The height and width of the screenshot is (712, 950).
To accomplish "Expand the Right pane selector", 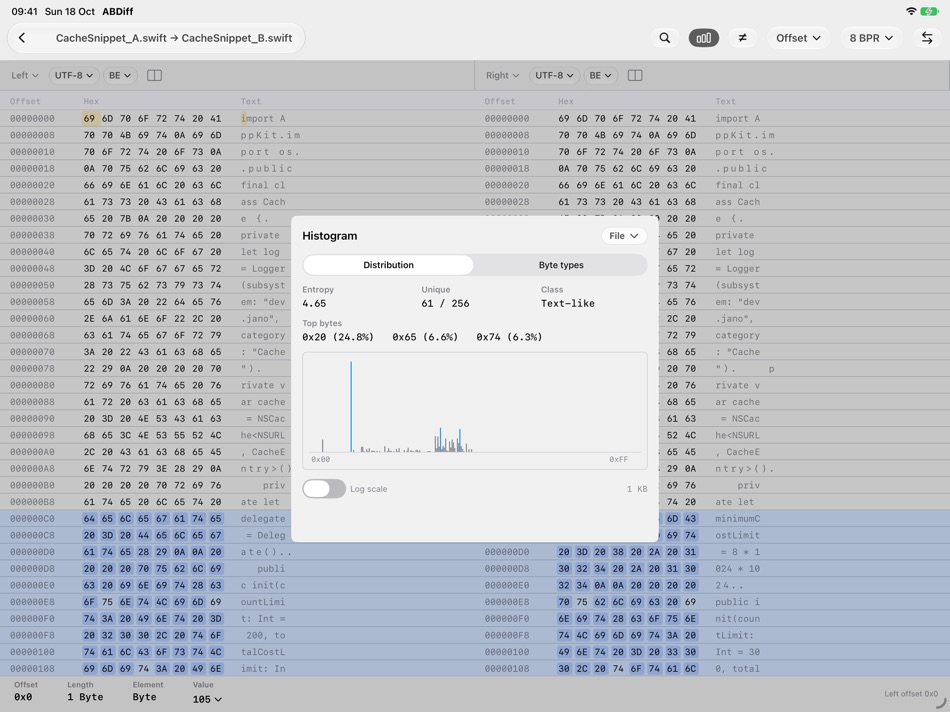I will click(502, 75).
